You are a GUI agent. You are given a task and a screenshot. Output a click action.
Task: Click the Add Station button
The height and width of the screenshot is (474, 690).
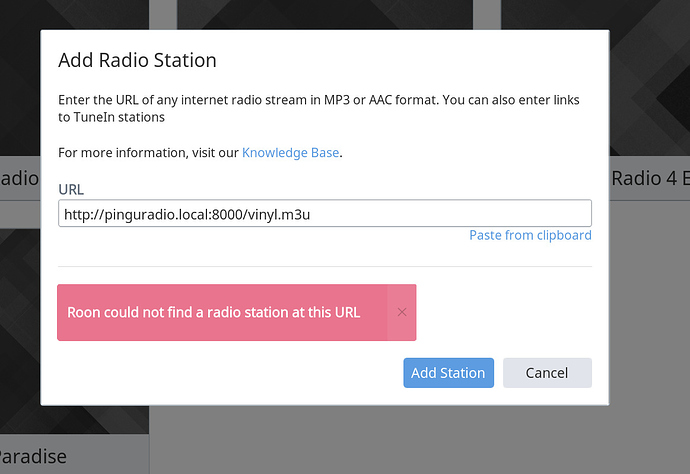coord(448,373)
